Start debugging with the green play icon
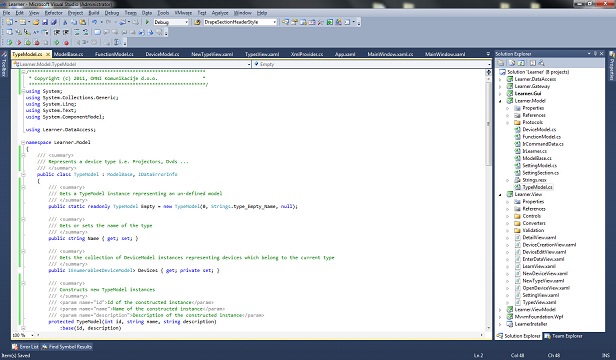The width and height of the screenshot is (616, 360). pyautogui.click(x=147, y=22)
